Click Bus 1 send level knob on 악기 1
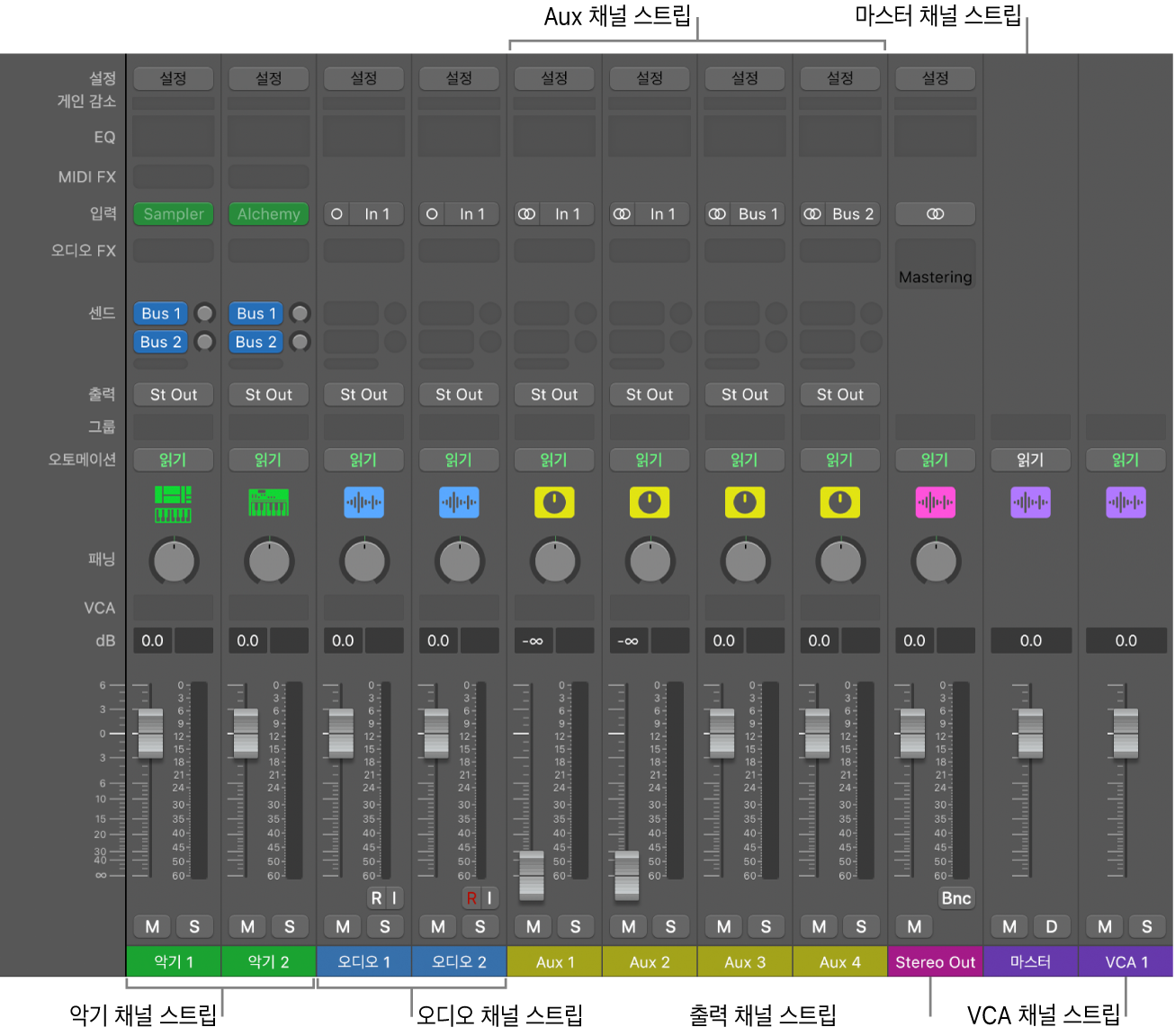Viewport: 1175px width, 1036px height. click(205, 313)
